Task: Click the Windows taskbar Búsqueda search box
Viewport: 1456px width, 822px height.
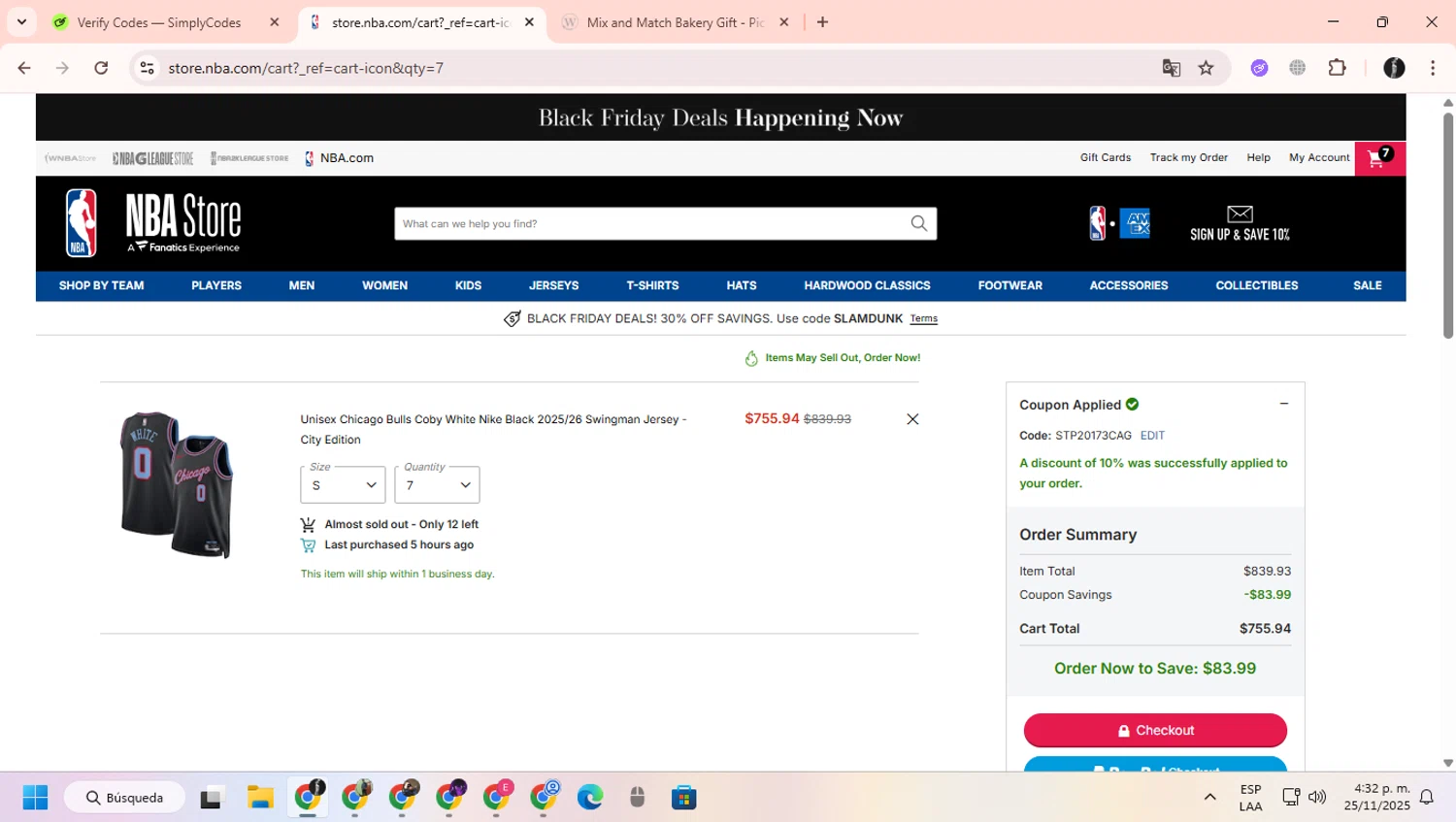Action: 124,798
